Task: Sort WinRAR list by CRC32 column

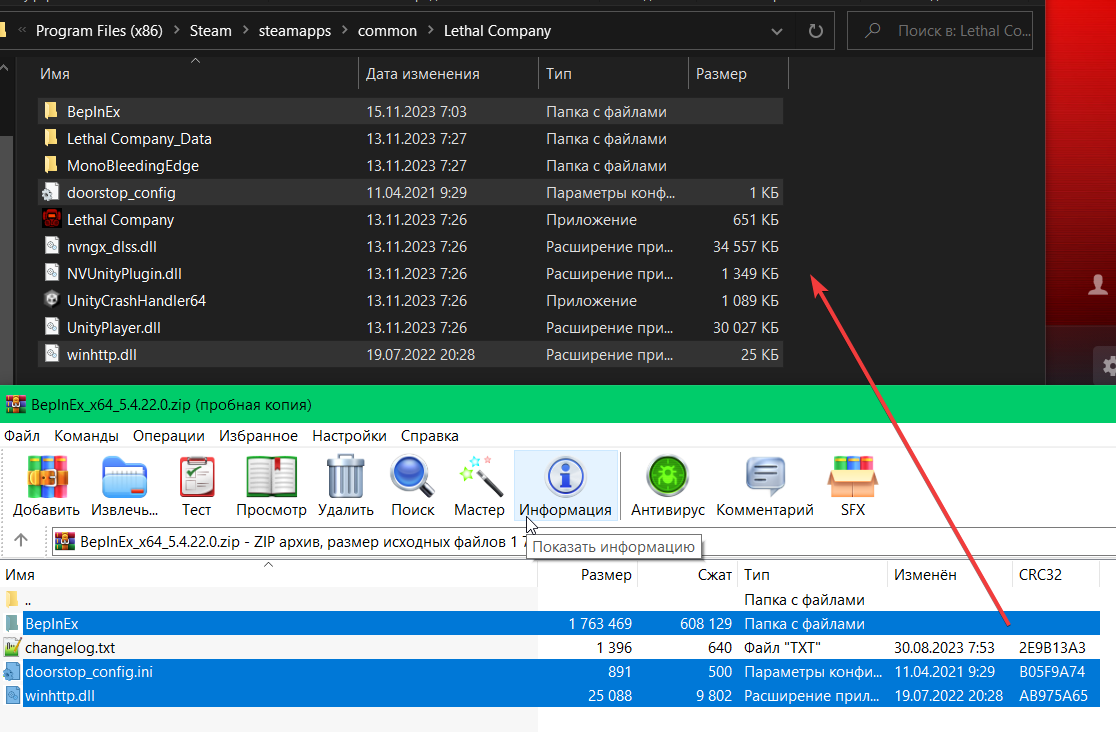Action: (1056, 575)
